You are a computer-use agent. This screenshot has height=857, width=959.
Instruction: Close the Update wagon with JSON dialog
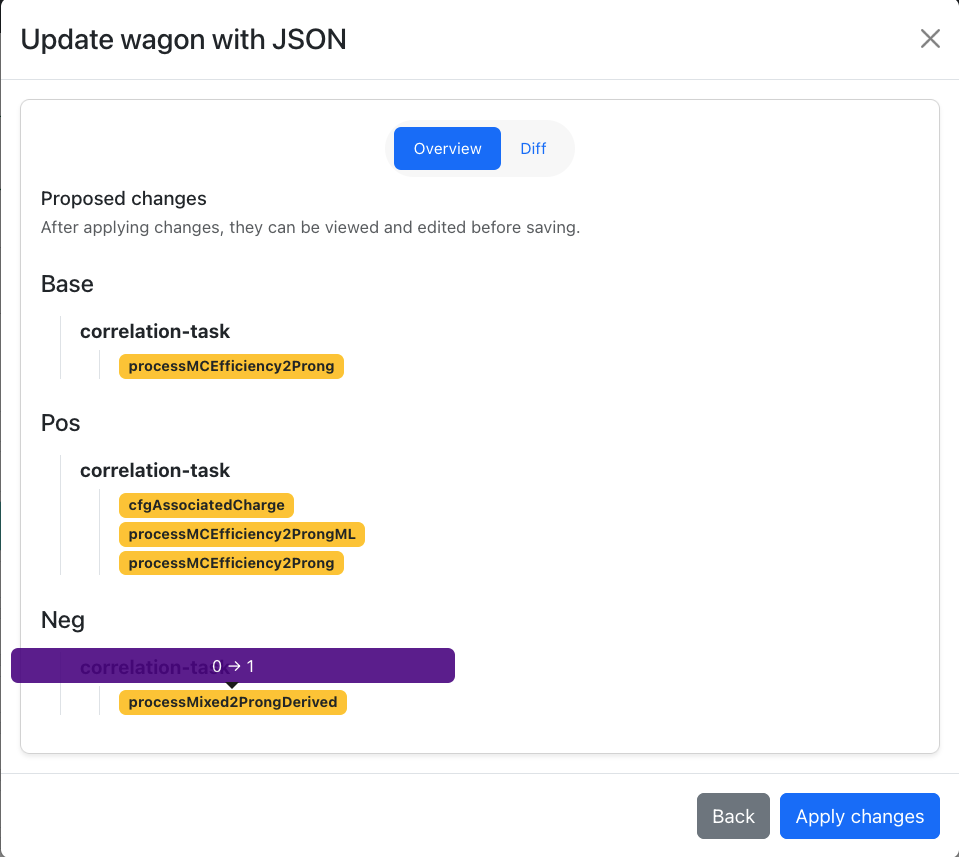tap(930, 39)
